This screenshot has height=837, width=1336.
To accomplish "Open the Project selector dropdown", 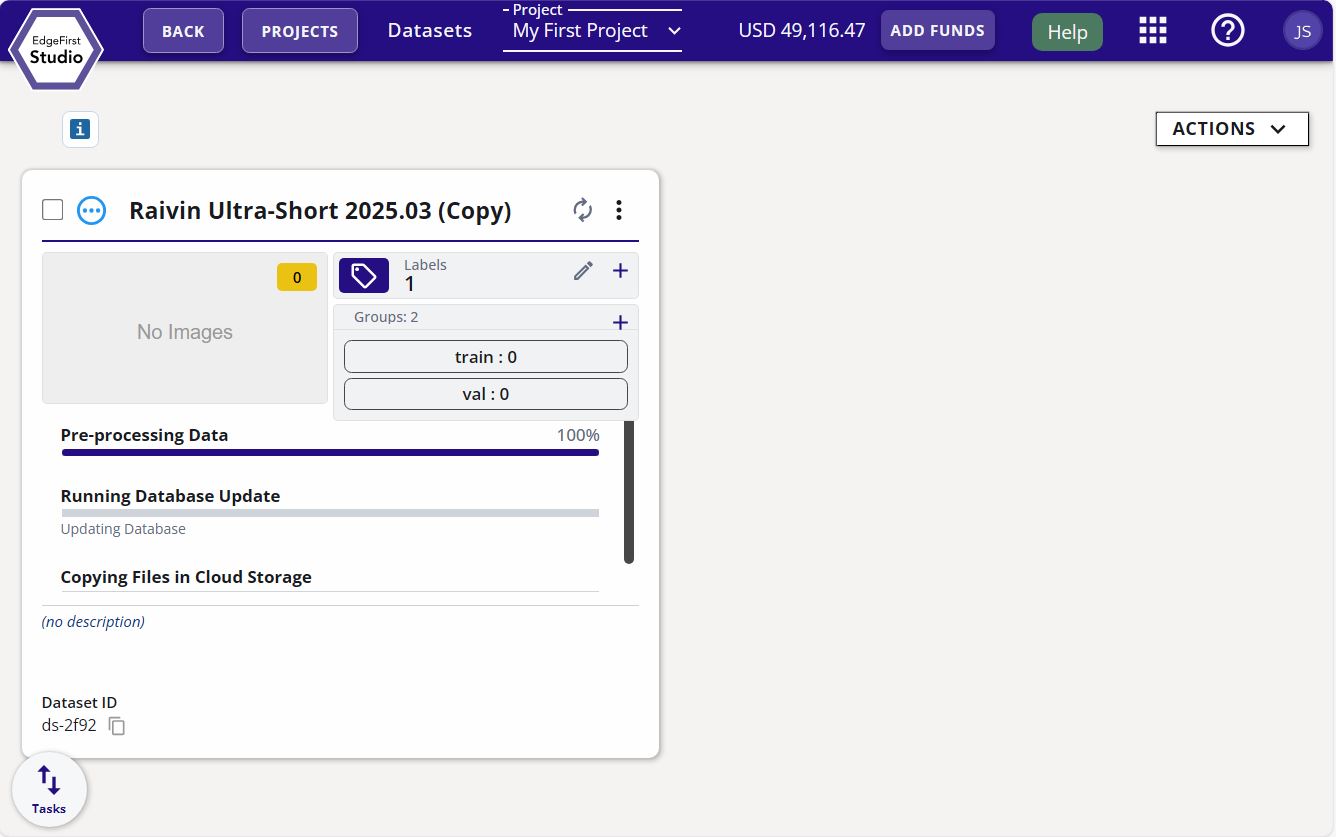I will point(593,31).
